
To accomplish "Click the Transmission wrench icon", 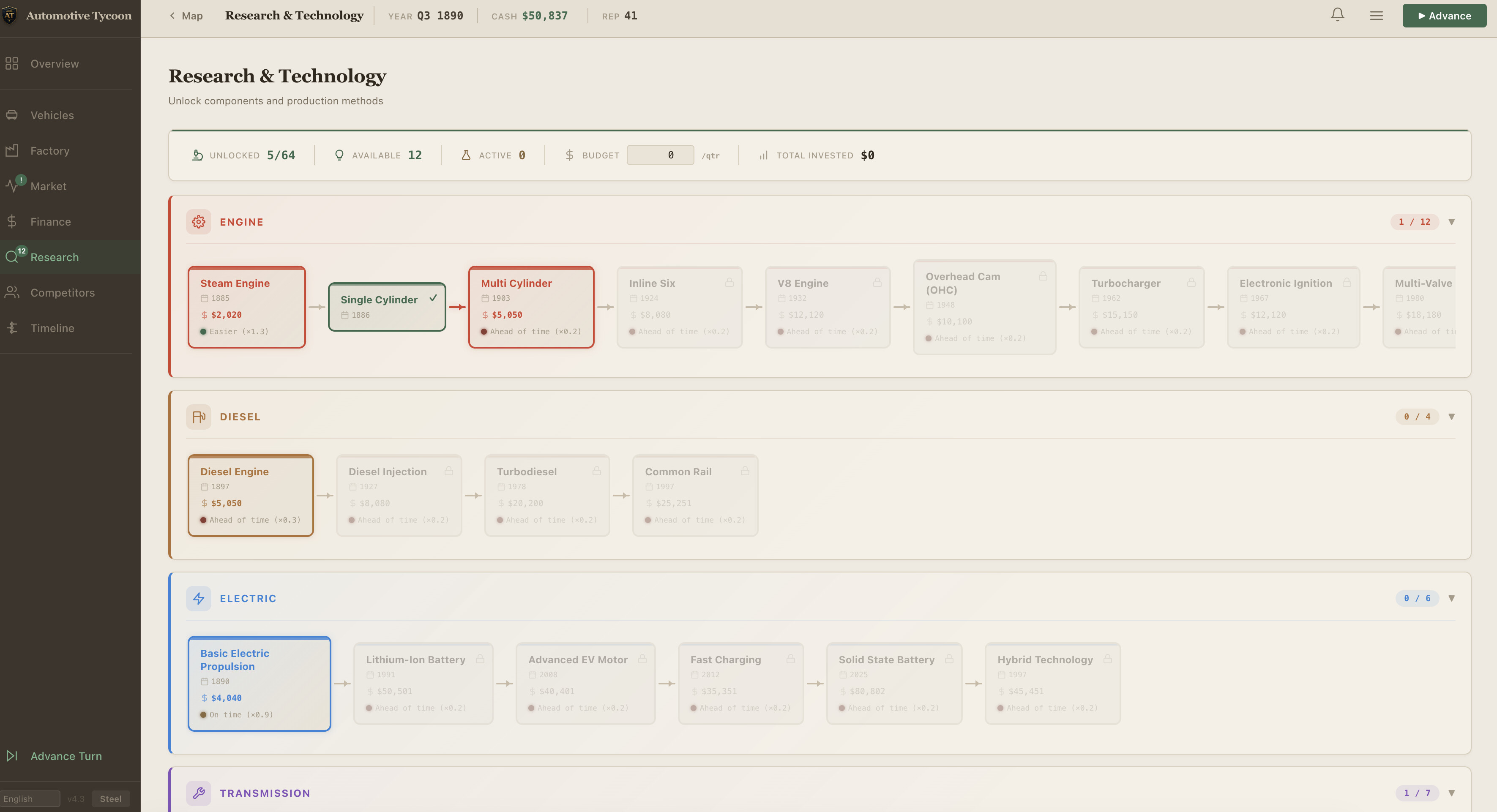I will click(x=198, y=793).
